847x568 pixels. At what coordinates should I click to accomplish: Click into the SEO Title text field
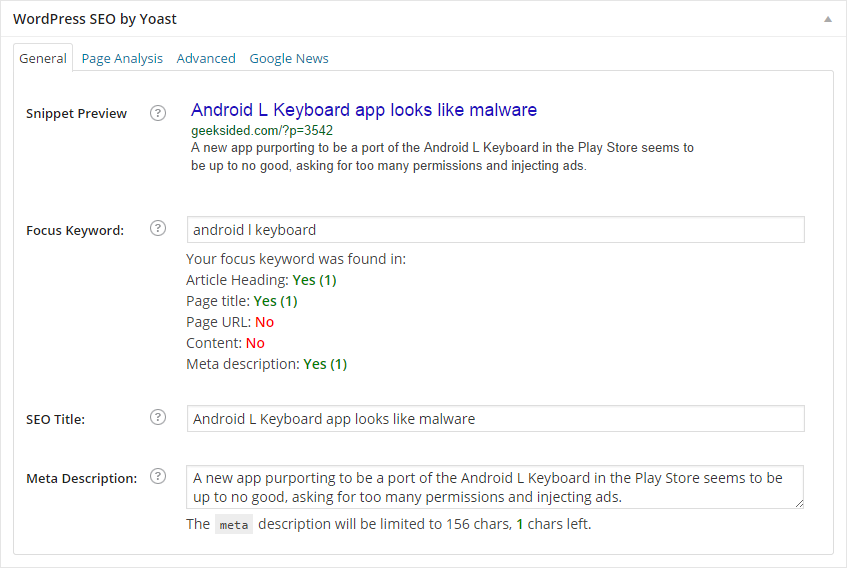tap(495, 418)
